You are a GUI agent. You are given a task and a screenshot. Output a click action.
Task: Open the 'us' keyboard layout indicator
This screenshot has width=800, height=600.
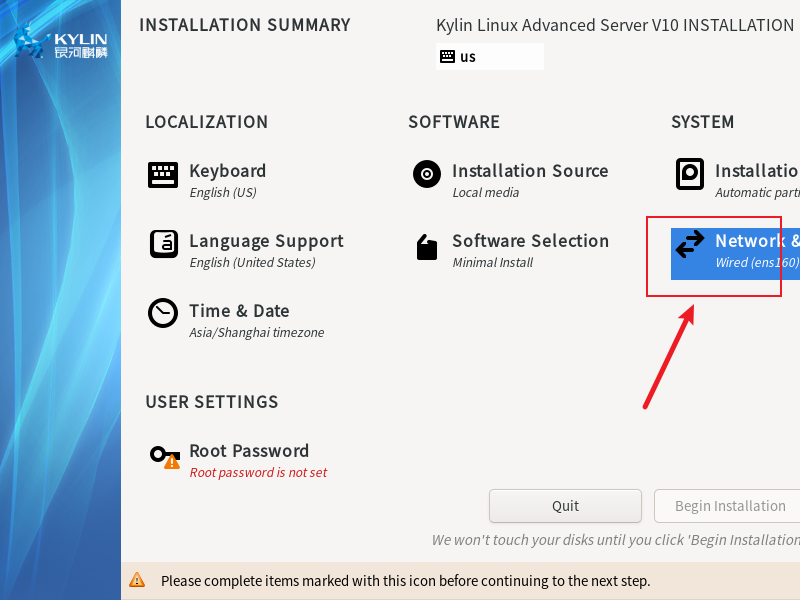(x=490, y=57)
